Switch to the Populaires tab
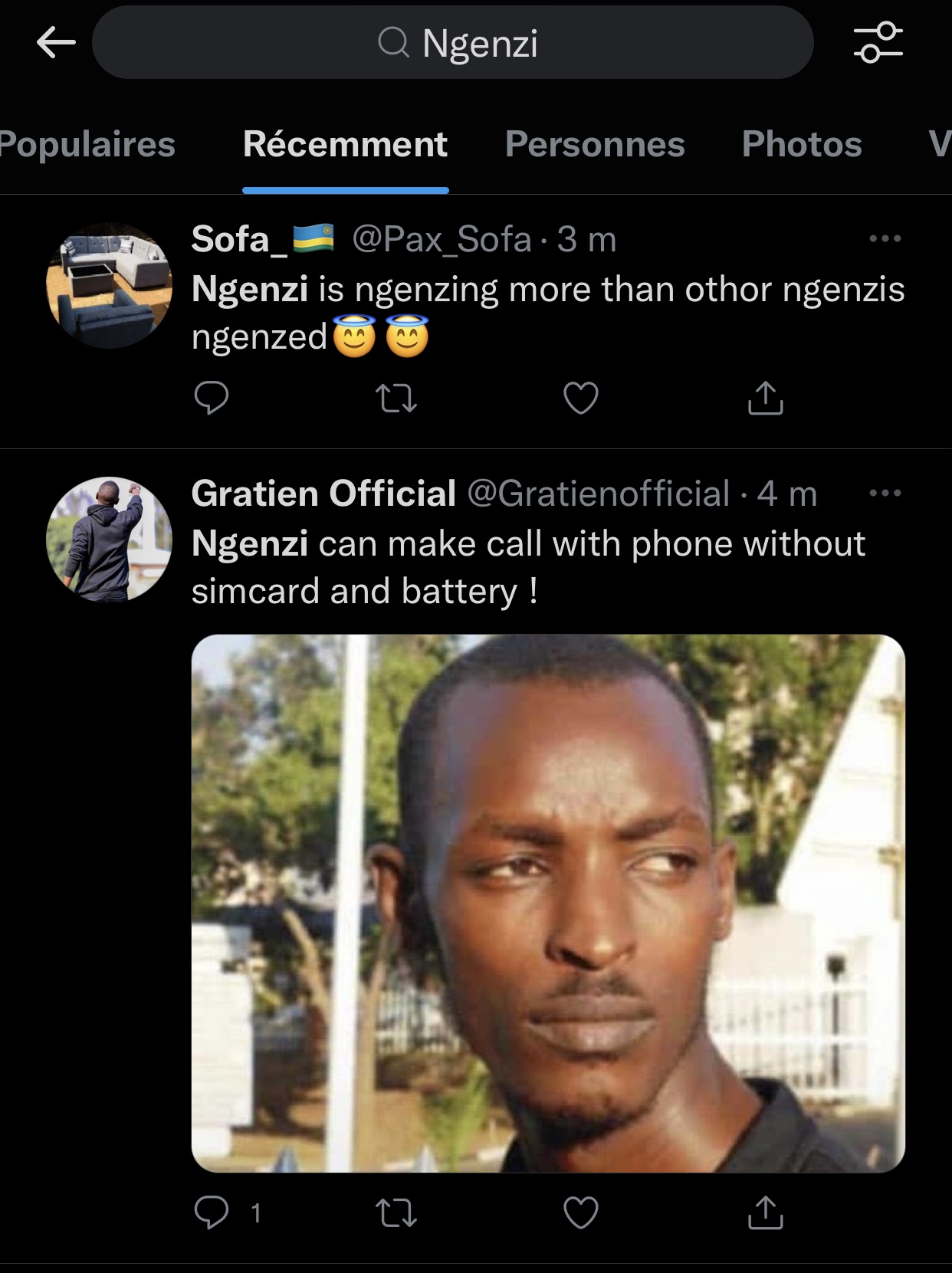 (86, 144)
